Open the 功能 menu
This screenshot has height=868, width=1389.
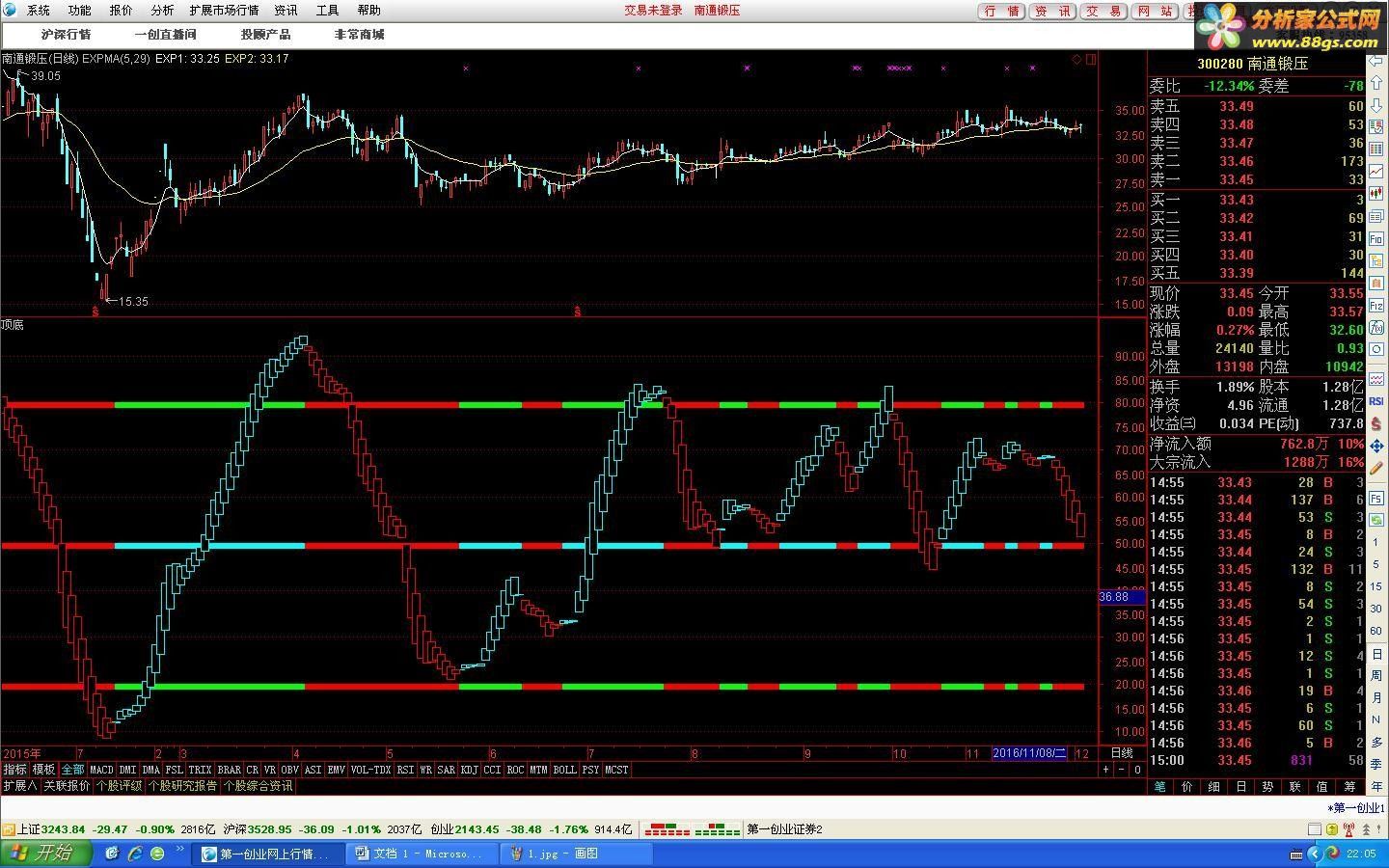pyautogui.click(x=79, y=11)
